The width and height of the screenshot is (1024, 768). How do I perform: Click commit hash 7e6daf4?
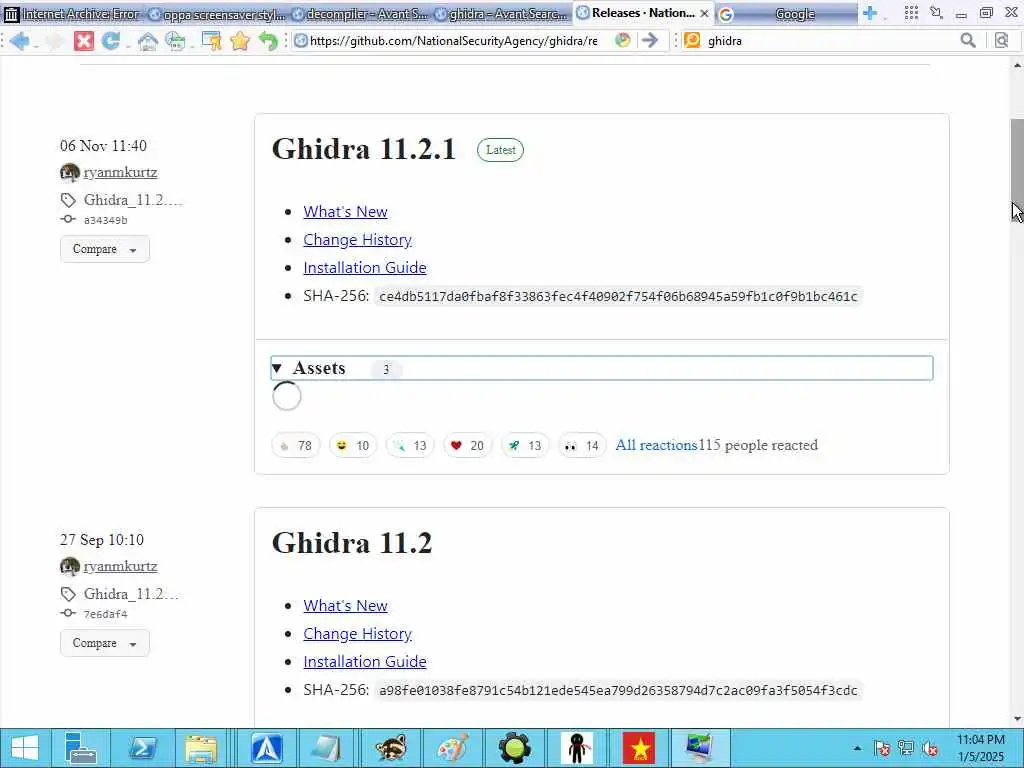pos(105,614)
